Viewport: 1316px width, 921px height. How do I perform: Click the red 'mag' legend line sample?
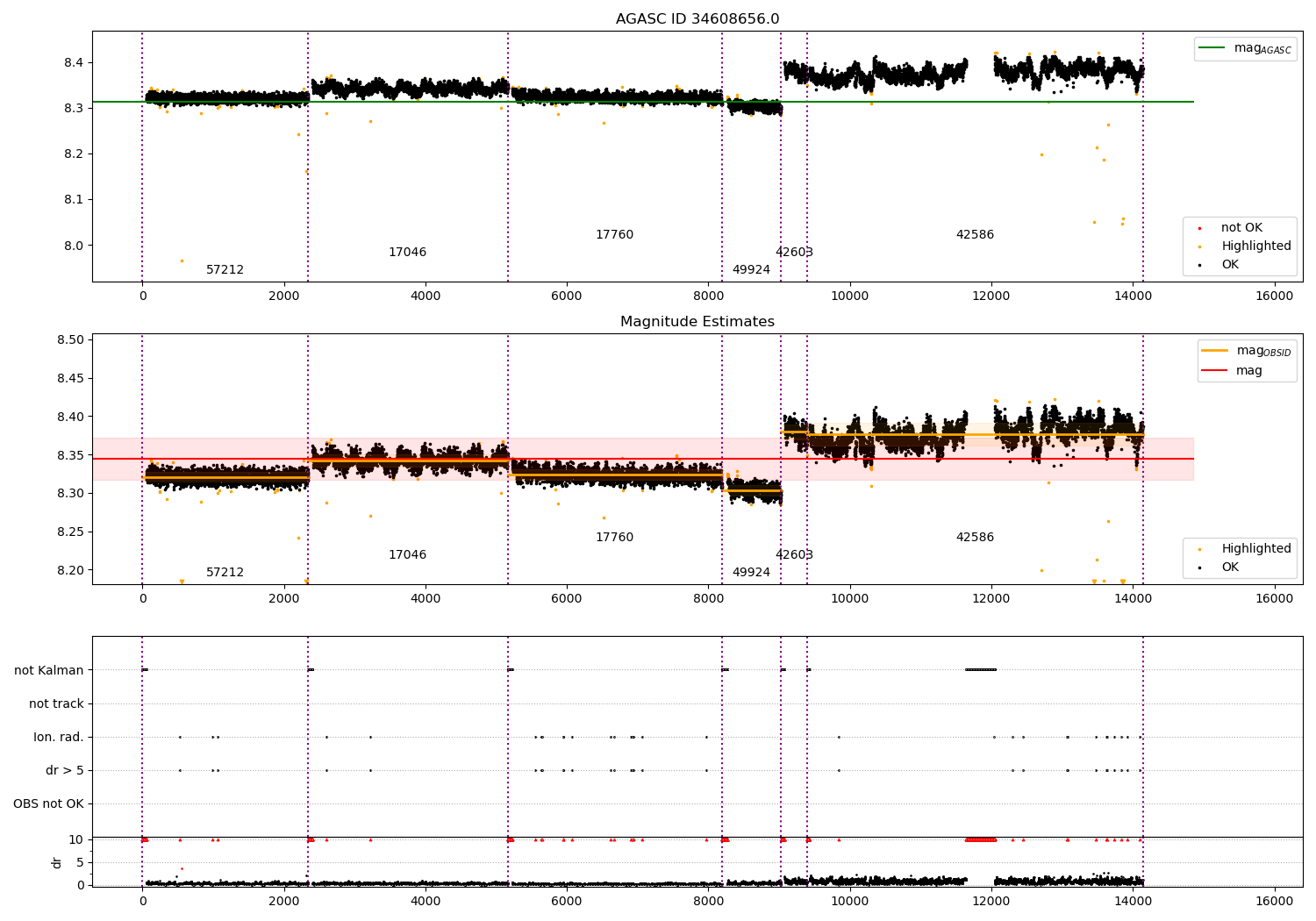coord(1215,370)
